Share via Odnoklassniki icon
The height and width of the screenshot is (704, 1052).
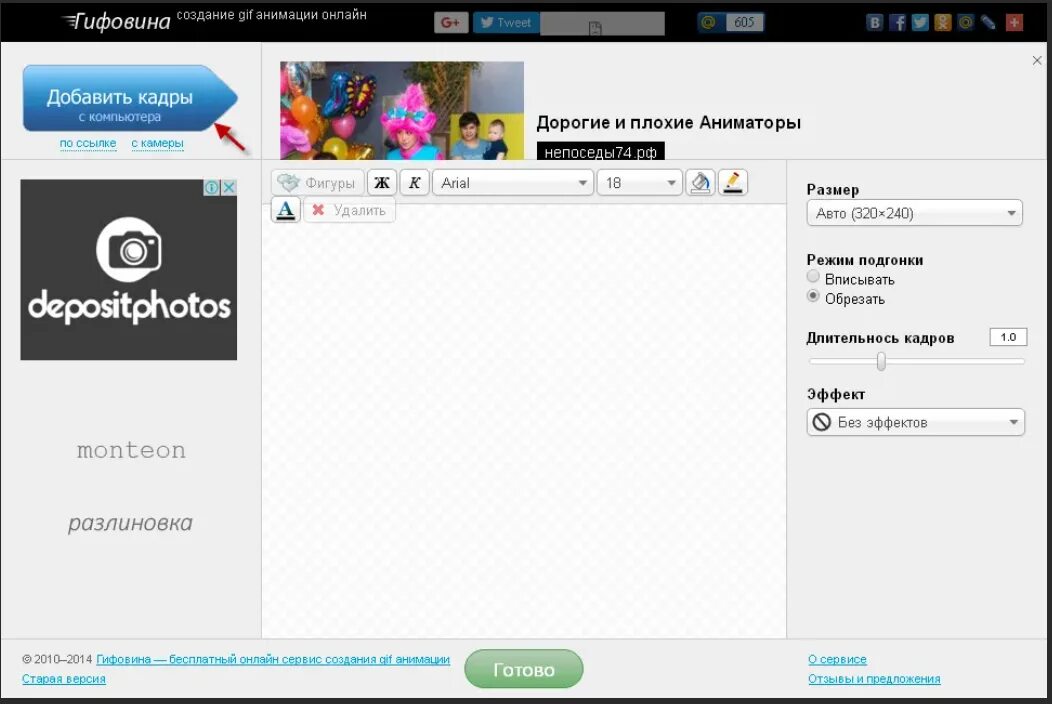point(943,23)
